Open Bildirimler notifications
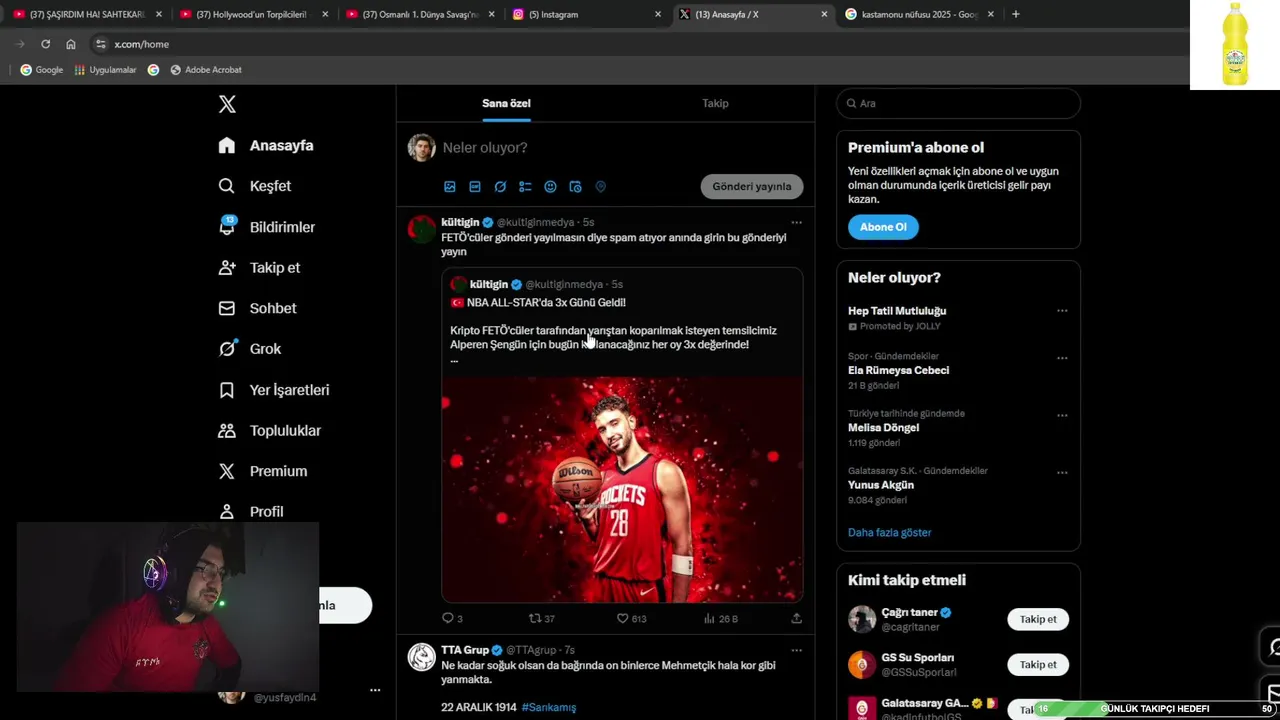This screenshot has height=720, width=1280. pyautogui.click(x=267, y=227)
